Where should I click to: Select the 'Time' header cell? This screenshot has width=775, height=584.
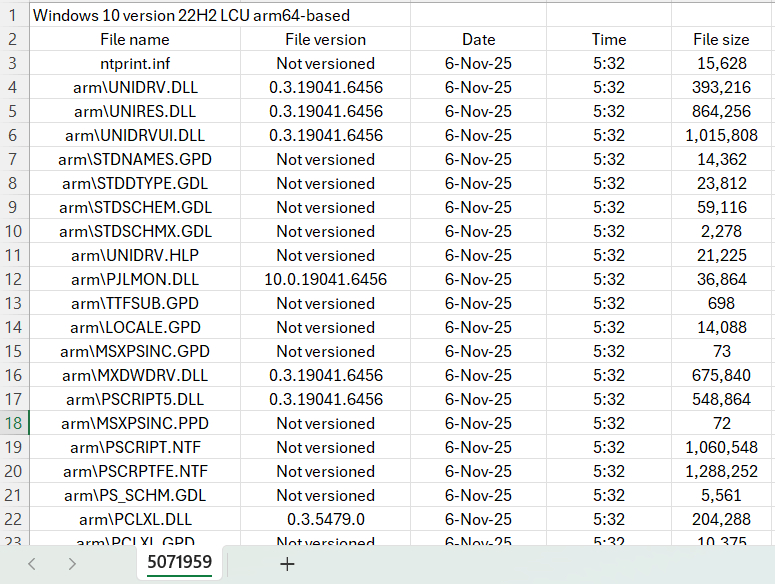[x=609, y=39]
